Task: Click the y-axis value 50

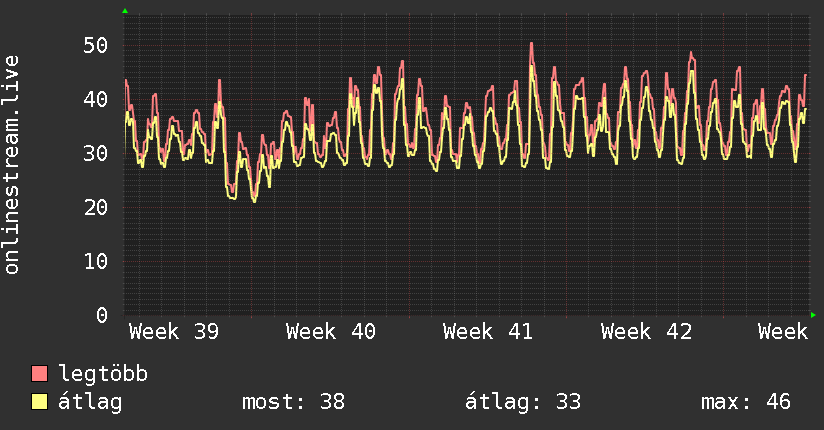Action: (x=96, y=46)
